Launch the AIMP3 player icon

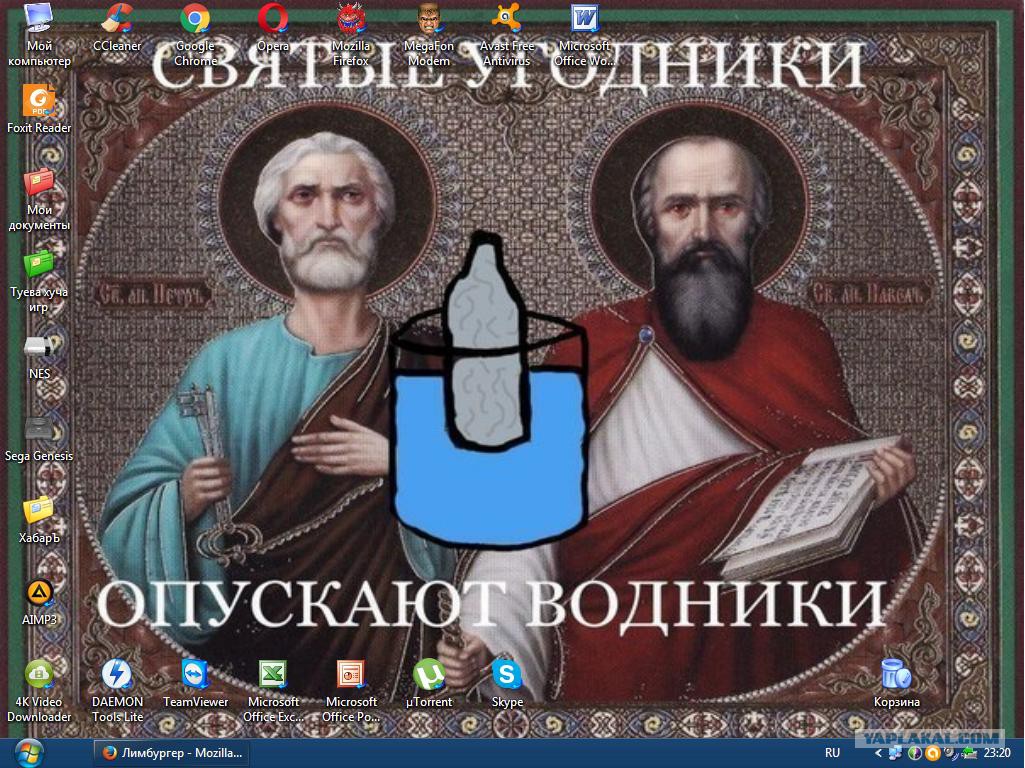pos(39,601)
